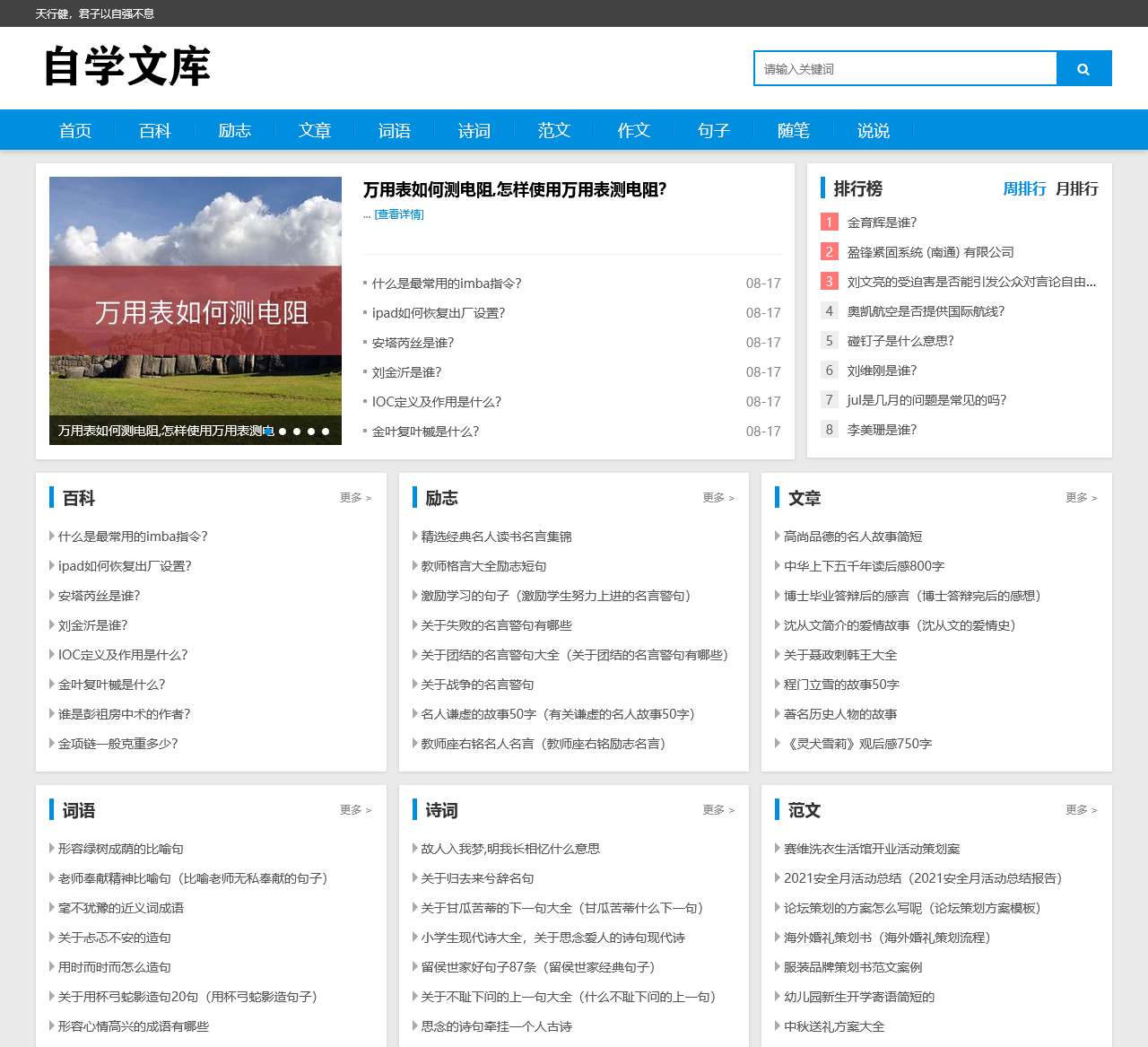Open the 励志 navigation menu item

(234, 130)
